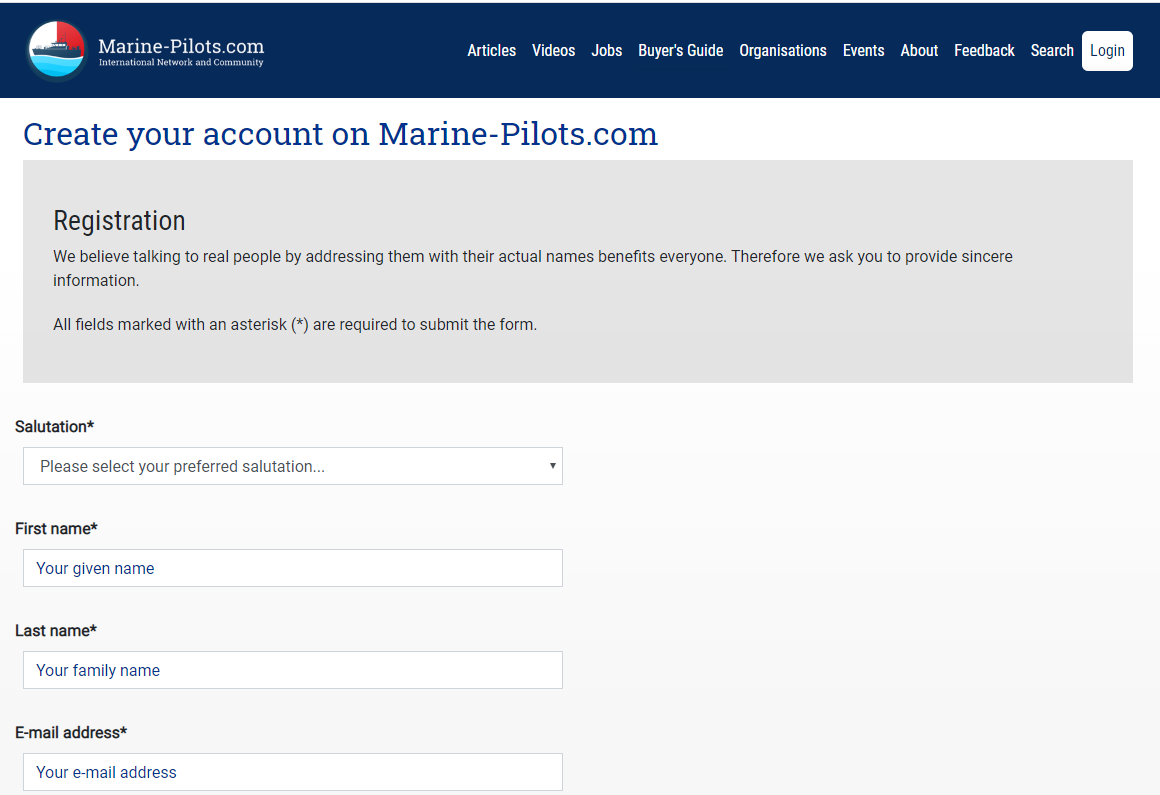The height and width of the screenshot is (795, 1160).
Task: Open the Jobs page
Action: point(607,51)
